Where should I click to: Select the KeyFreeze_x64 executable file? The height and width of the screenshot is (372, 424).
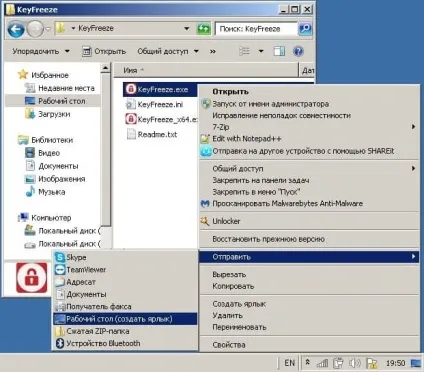pyautogui.click(x=161, y=119)
